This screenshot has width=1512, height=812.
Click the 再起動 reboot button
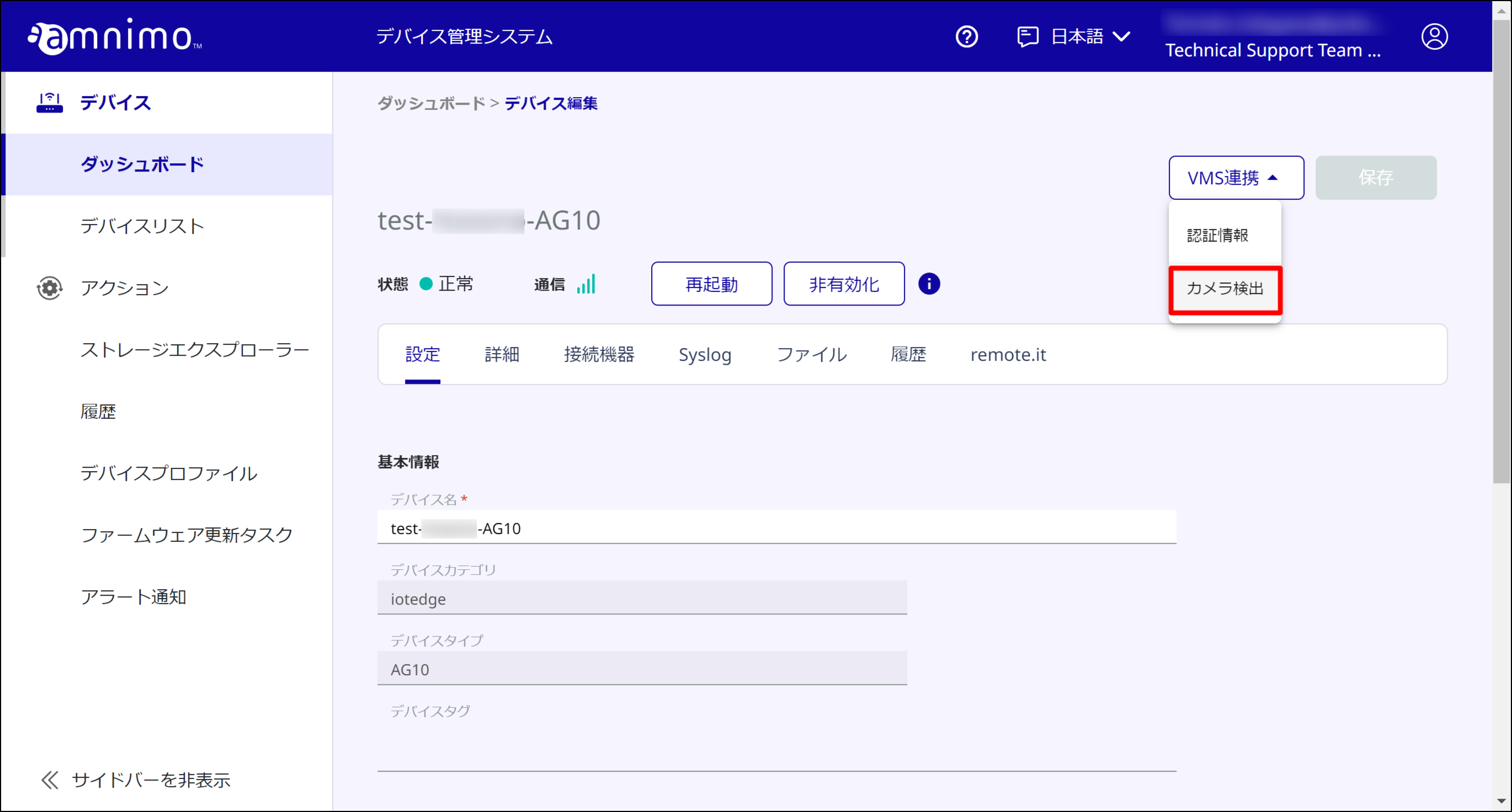[x=711, y=284]
